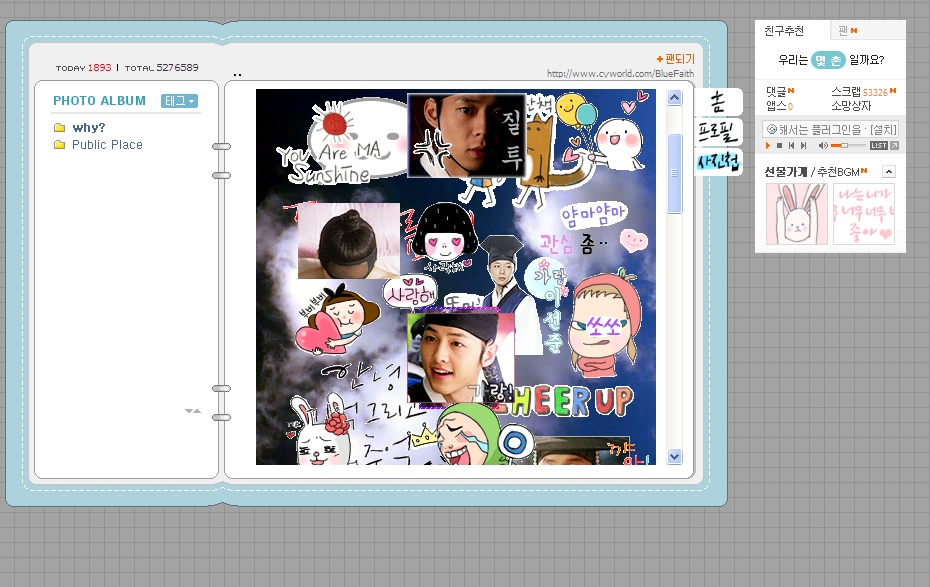
Task: Open the 'Public Place' album folder
Action: click(107, 145)
